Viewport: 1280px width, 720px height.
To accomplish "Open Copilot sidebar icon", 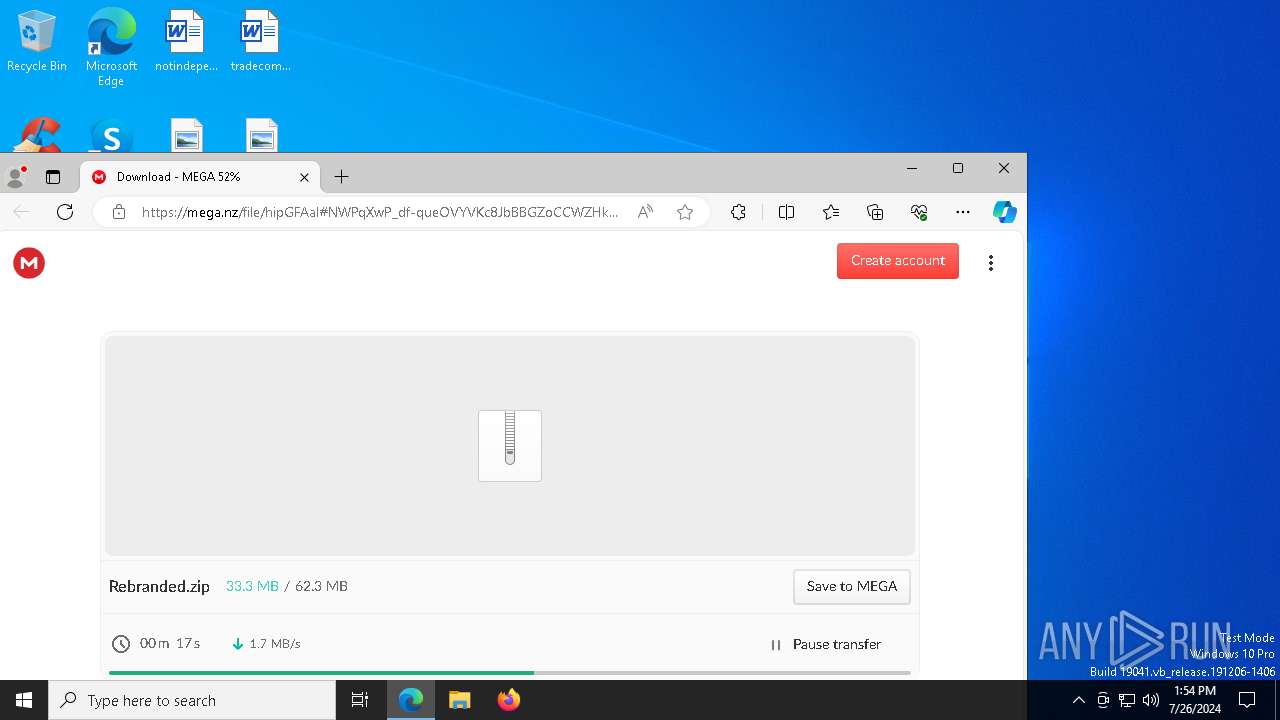I will tap(1005, 212).
